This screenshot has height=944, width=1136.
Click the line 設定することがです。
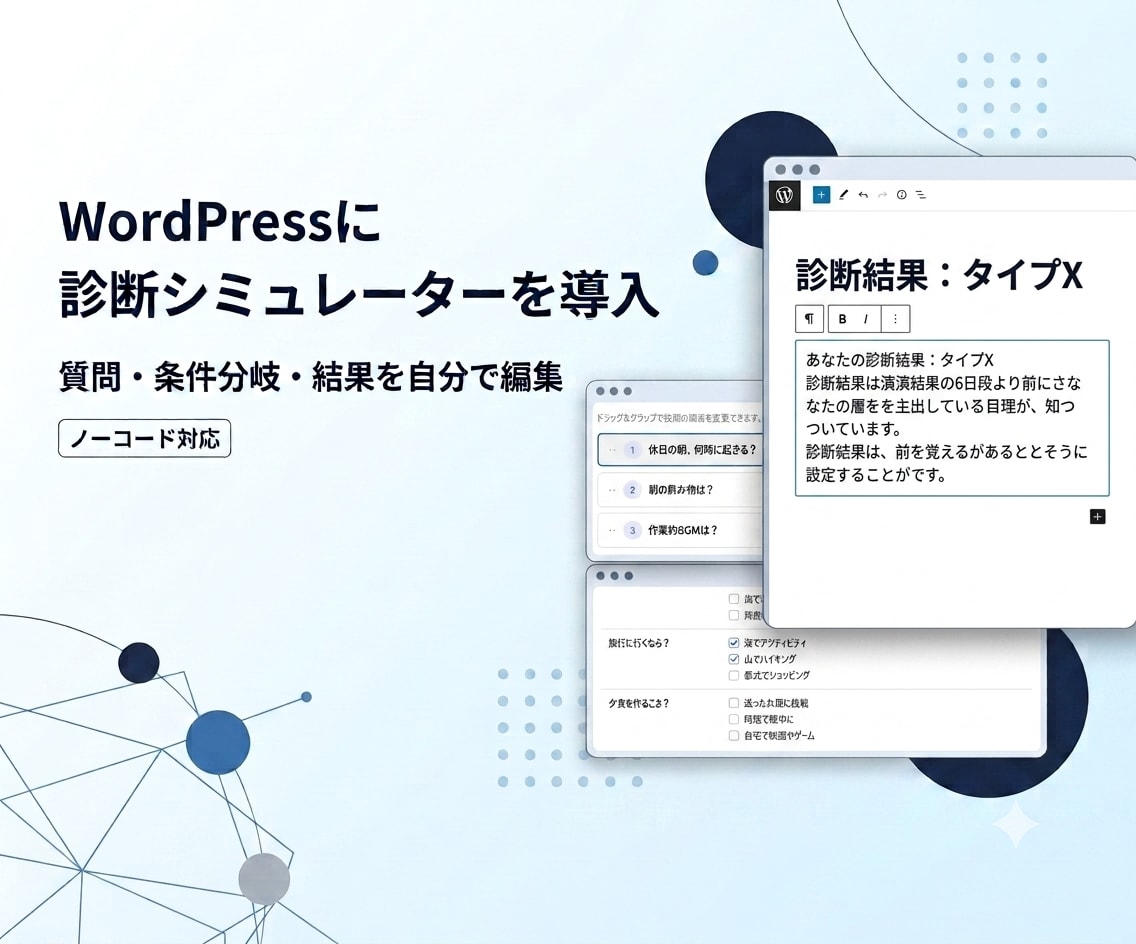877,475
